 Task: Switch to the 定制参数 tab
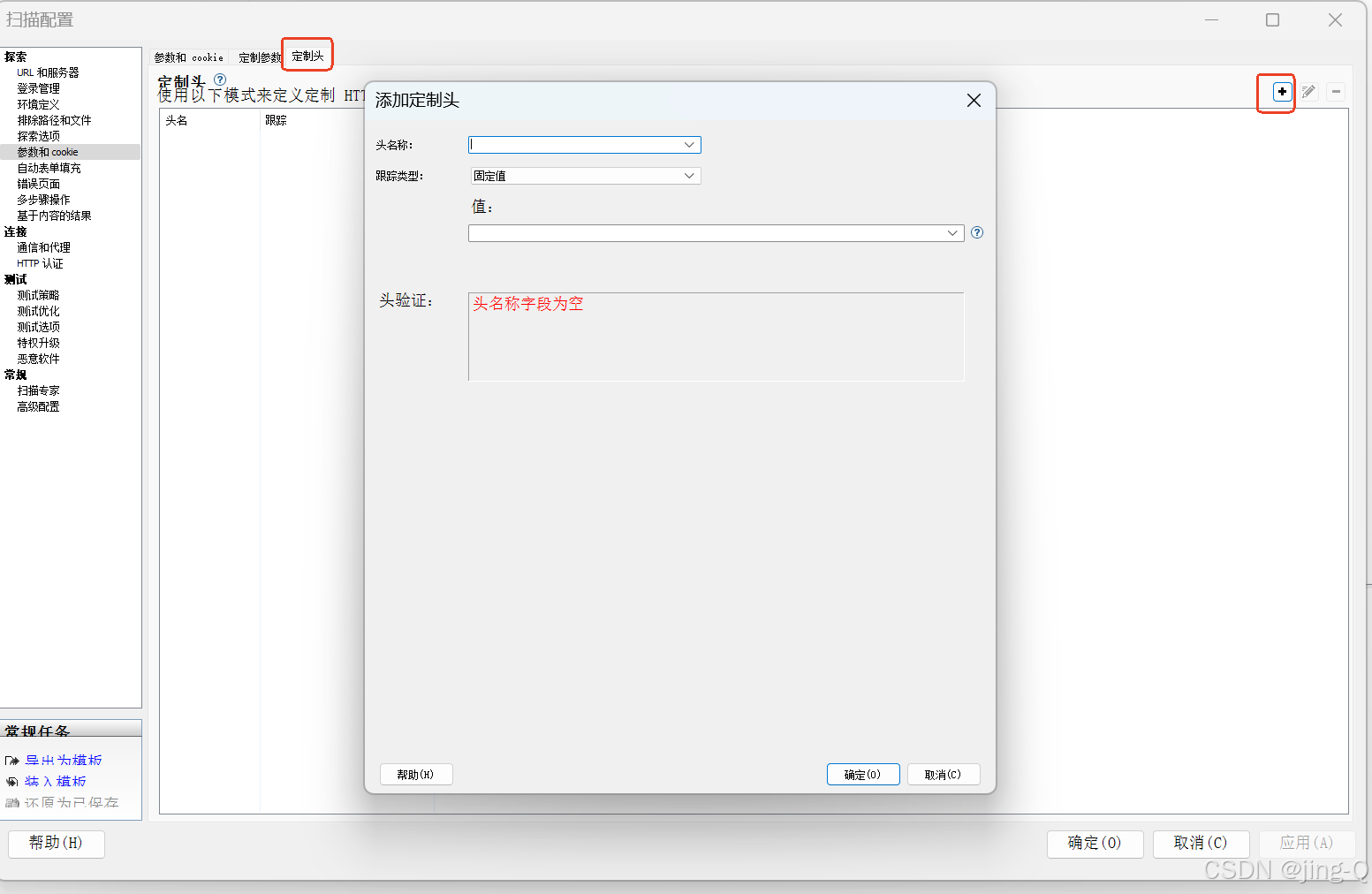[x=259, y=57]
